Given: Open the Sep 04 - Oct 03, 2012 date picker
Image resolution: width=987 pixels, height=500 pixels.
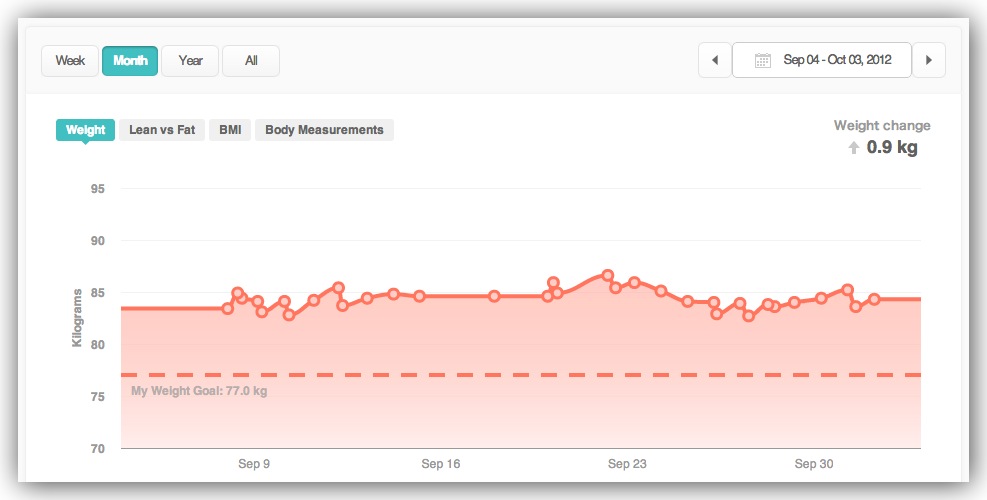Looking at the screenshot, I should click(822, 61).
